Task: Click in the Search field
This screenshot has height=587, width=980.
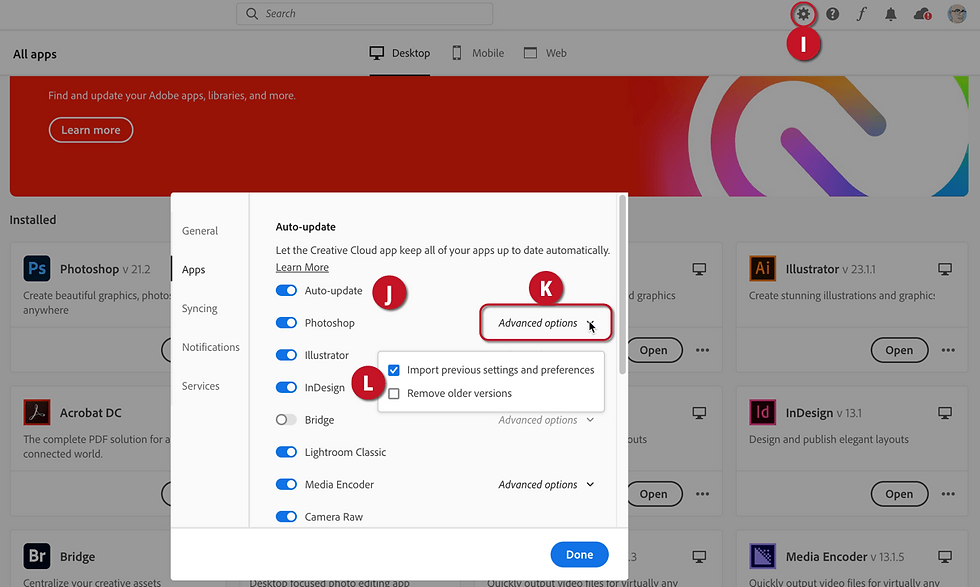Action: (364, 14)
